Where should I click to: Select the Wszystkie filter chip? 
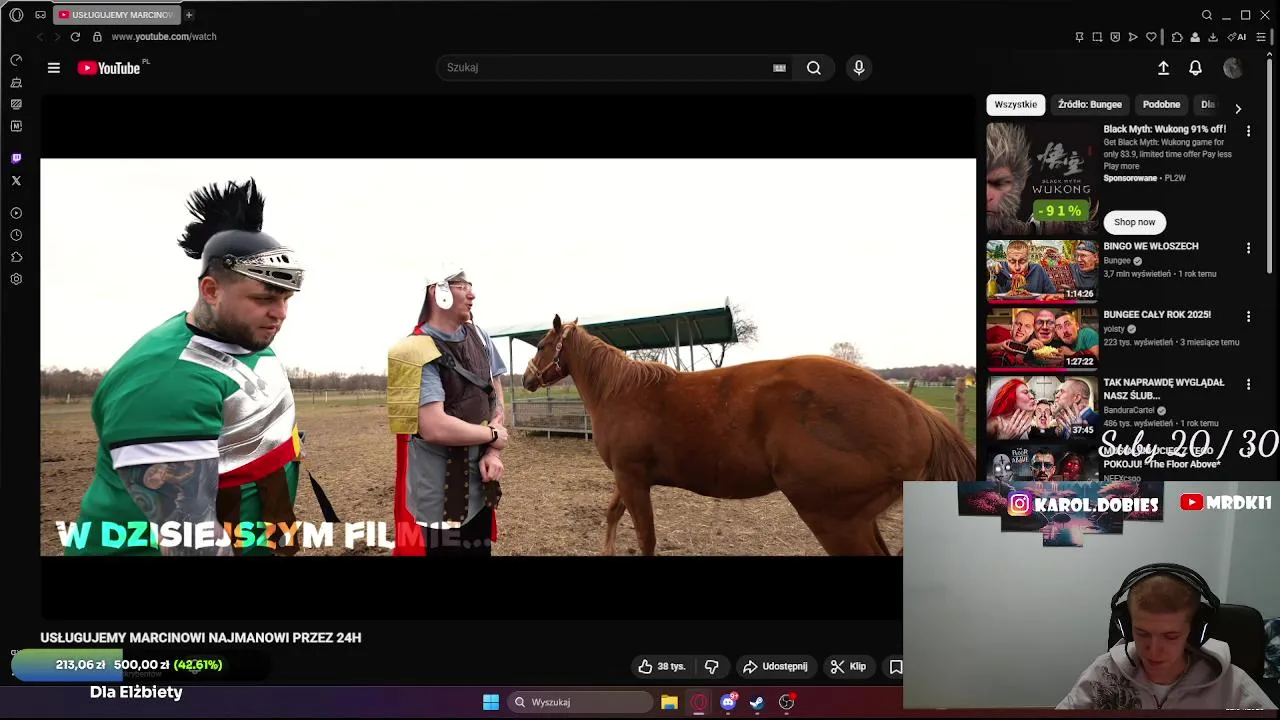pyautogui.click(x=1016, y=104)
